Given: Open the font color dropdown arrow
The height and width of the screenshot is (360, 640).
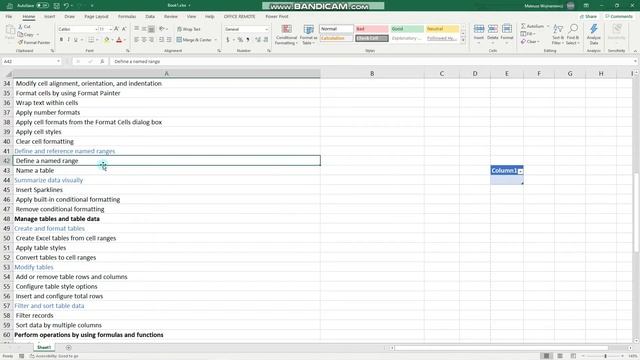Looking at the screenshot, I should pyautogui.click(x=124, y=40).
